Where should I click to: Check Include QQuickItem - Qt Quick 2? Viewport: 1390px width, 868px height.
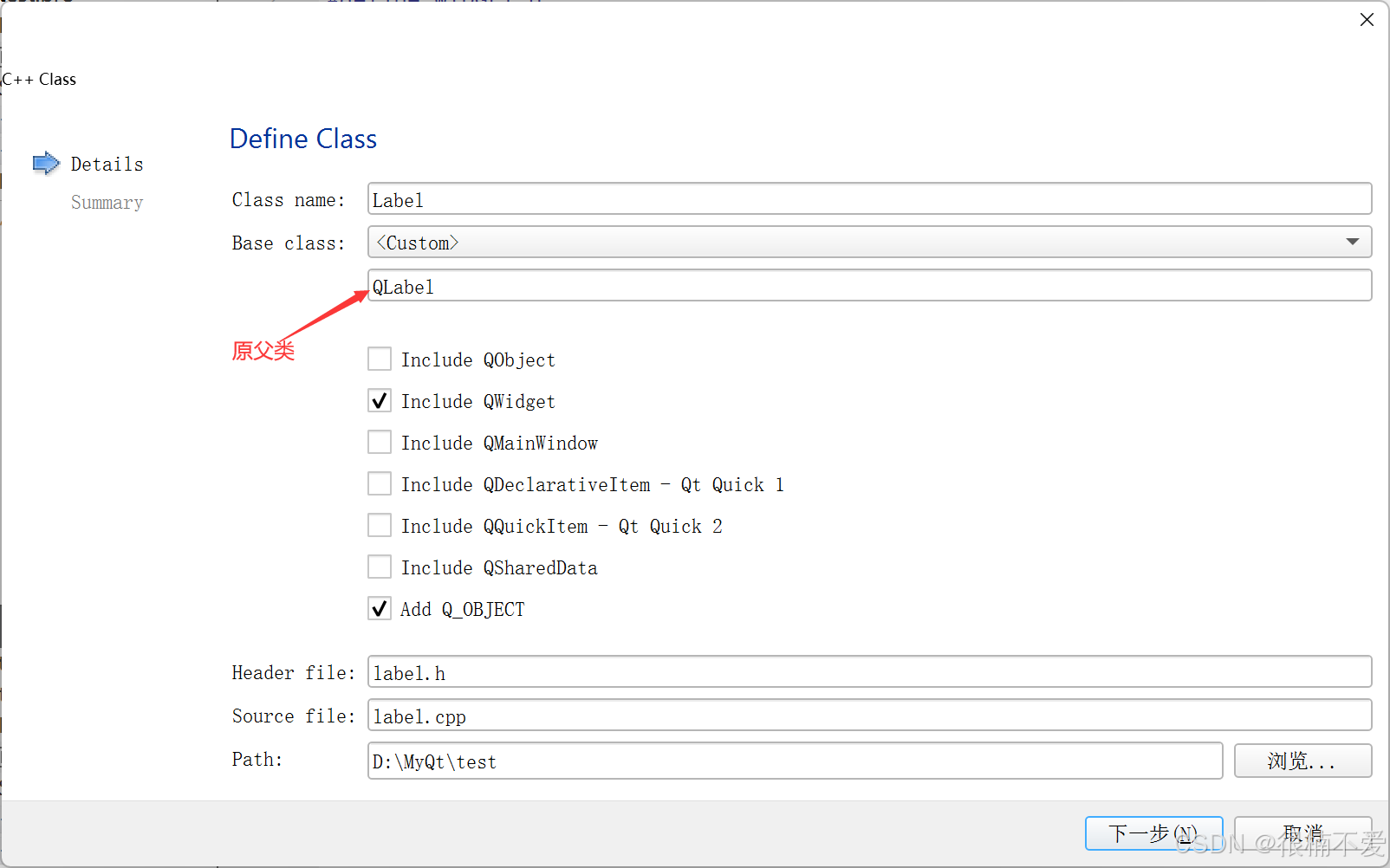[380, 525]
